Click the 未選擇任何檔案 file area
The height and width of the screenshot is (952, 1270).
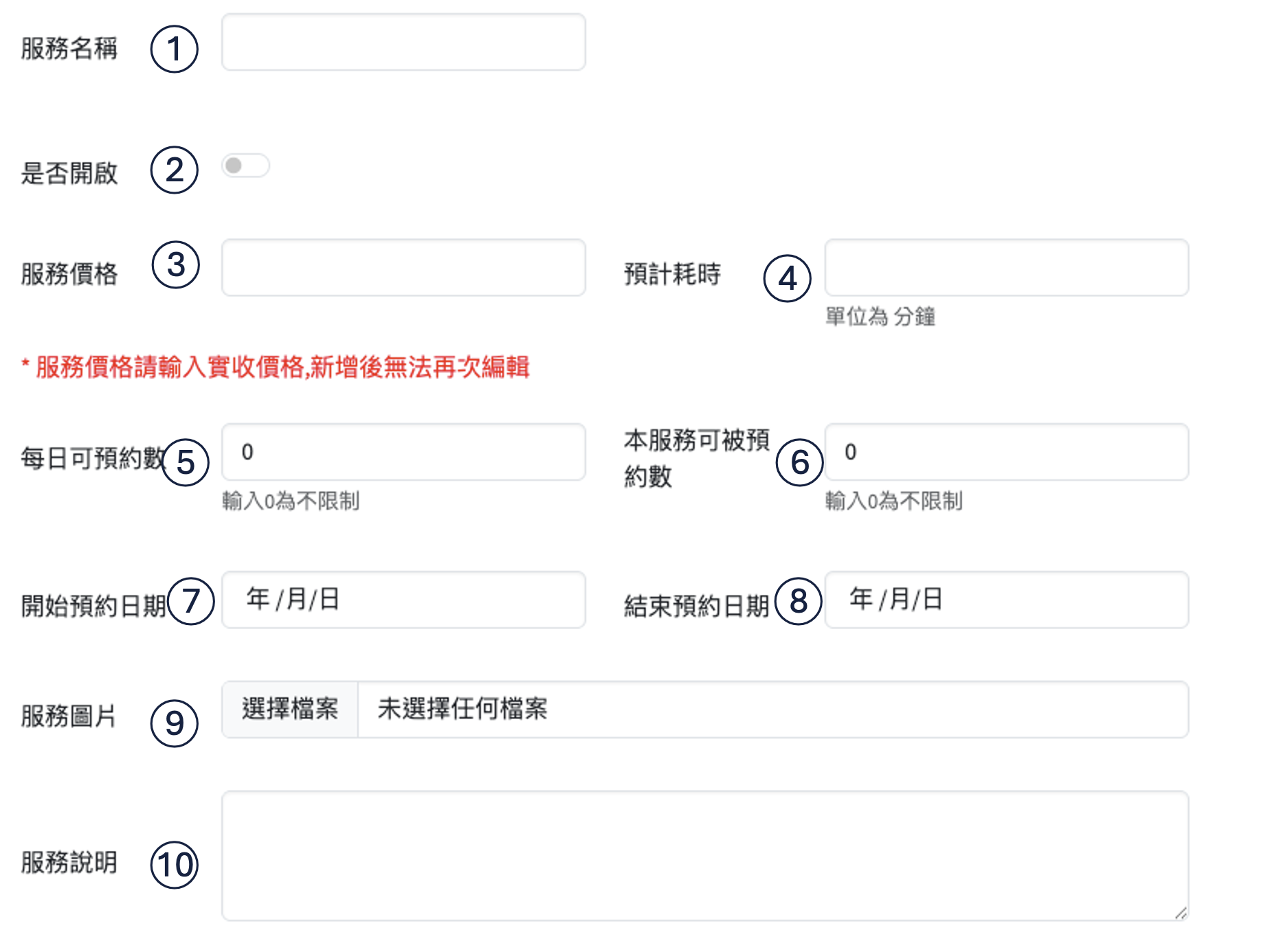pyautogui.click(x=772, y=710)
